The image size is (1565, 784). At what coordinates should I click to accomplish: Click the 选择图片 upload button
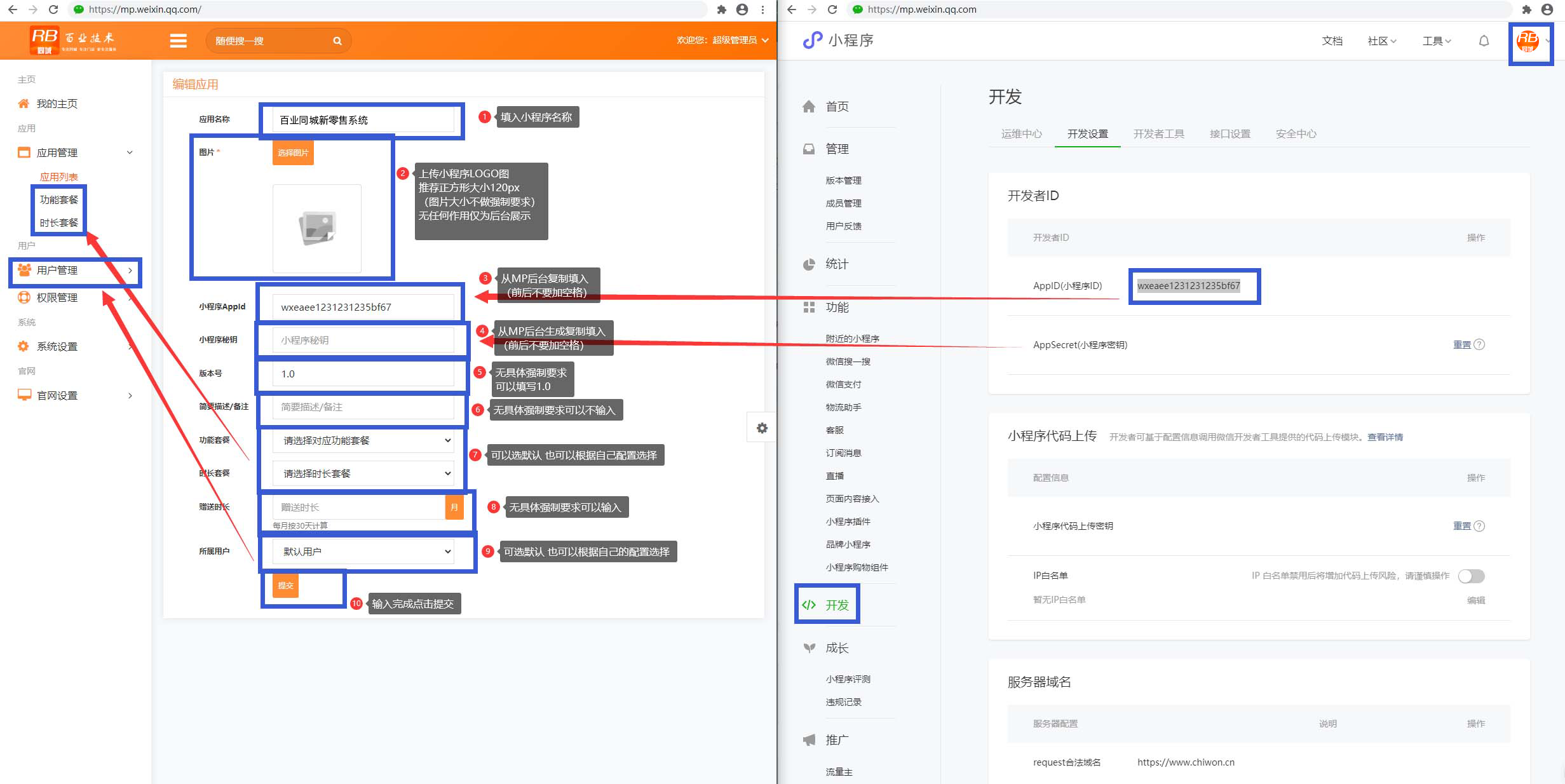pyautogui.click(x=293, y=152)
